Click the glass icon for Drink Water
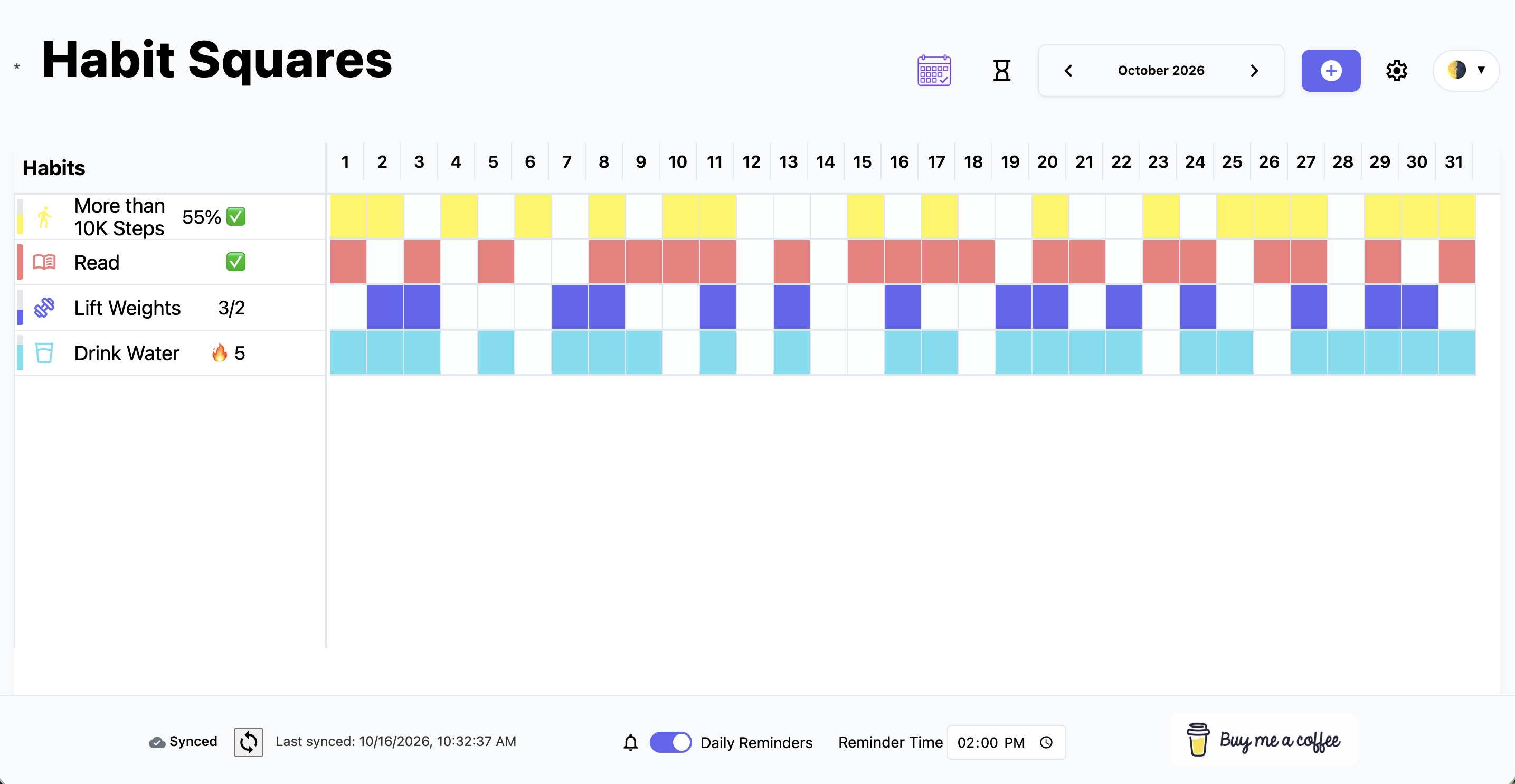This screenshot has height=784, width=1515. pyautogui.click(x=44, y=352)
